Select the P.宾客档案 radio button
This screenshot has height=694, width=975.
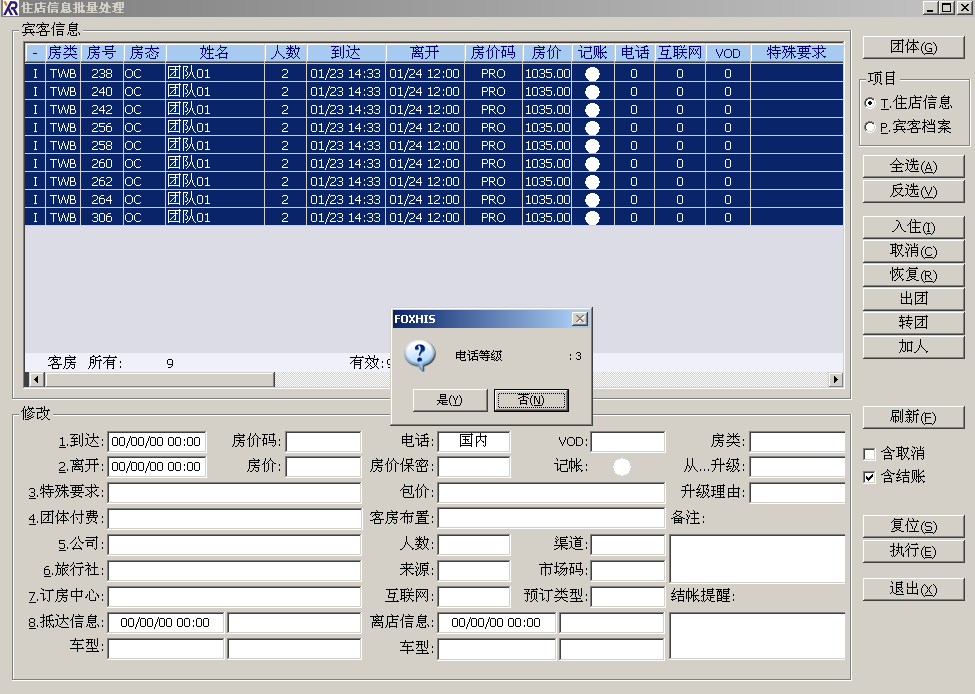(x=870, y=127)
